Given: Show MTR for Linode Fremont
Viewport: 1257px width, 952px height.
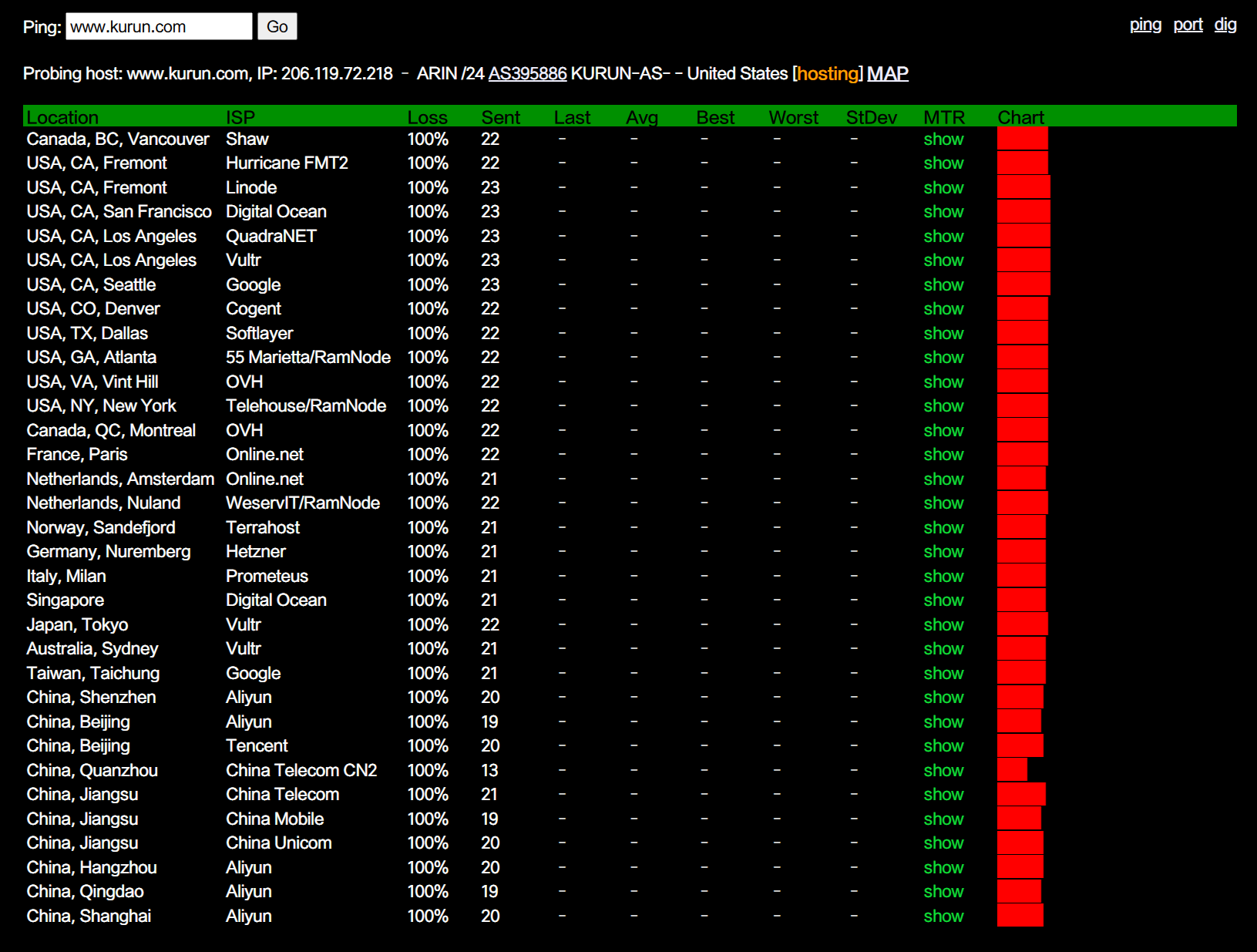Looking at the screenshot, I should pos(943,187).
